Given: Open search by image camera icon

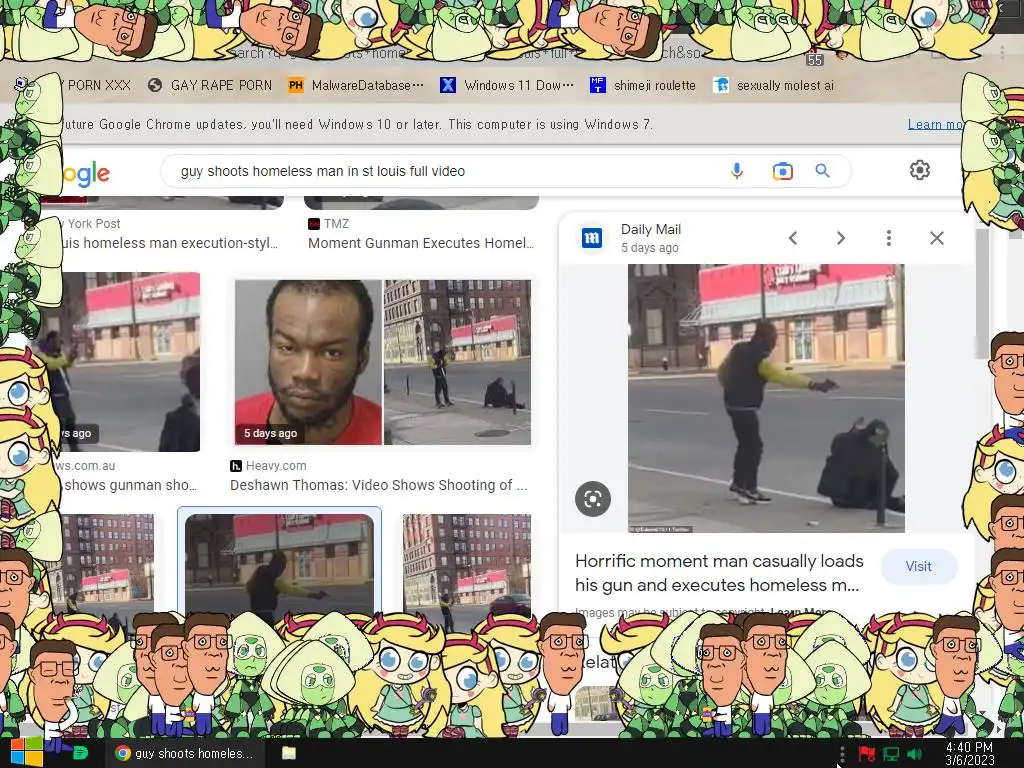Looking at the screenshot, I should tap(782, 171).
